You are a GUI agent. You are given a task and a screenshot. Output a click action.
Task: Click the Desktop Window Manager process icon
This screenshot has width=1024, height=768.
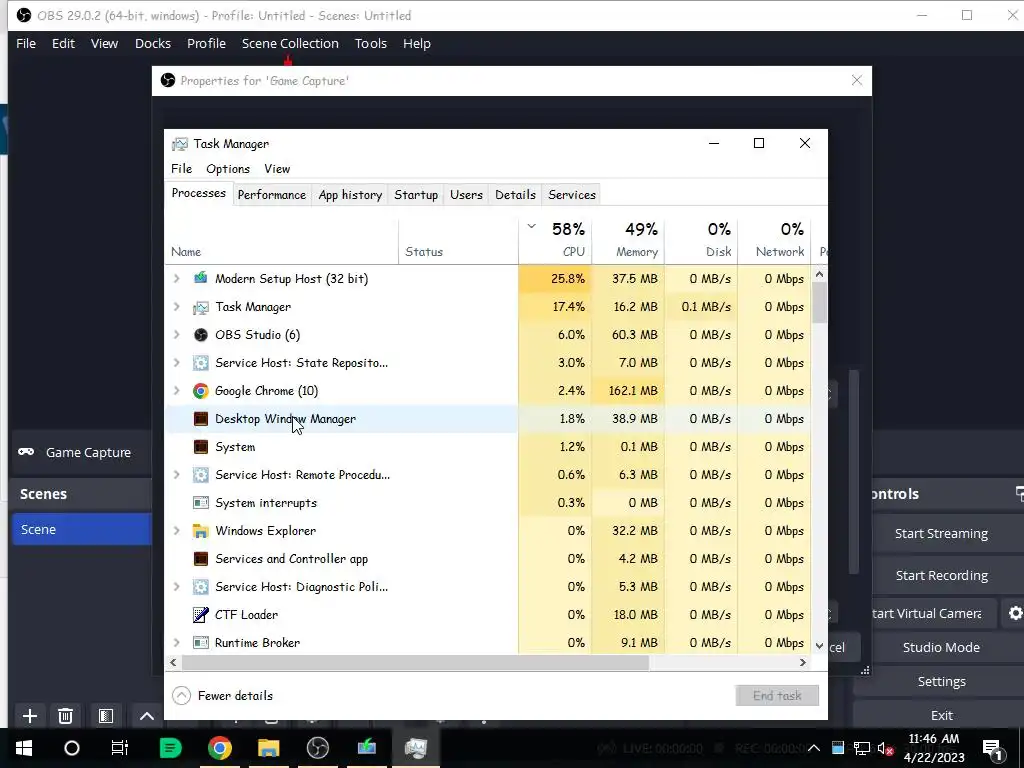(x=200, y=419)
